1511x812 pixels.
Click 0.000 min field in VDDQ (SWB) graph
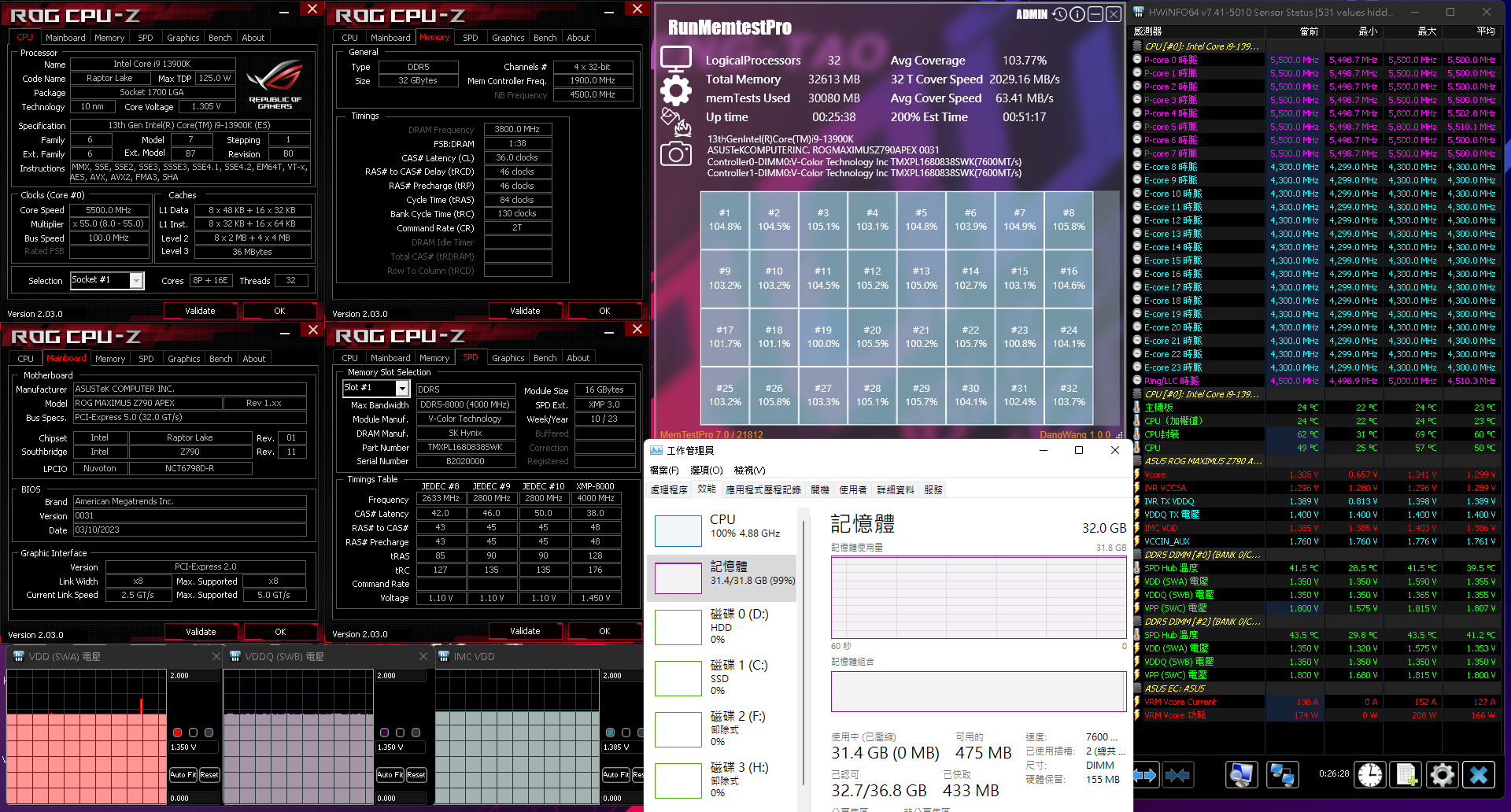tap(401, 798)
